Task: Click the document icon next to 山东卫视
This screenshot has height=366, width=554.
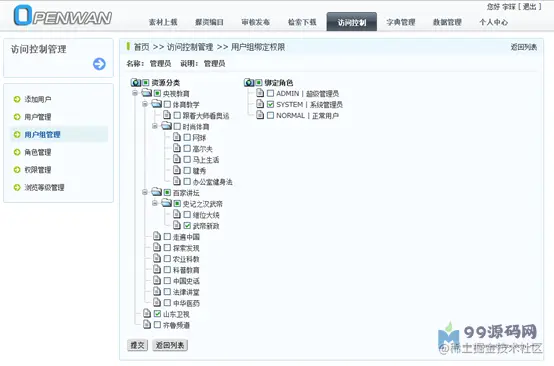Action: (147, 313)
